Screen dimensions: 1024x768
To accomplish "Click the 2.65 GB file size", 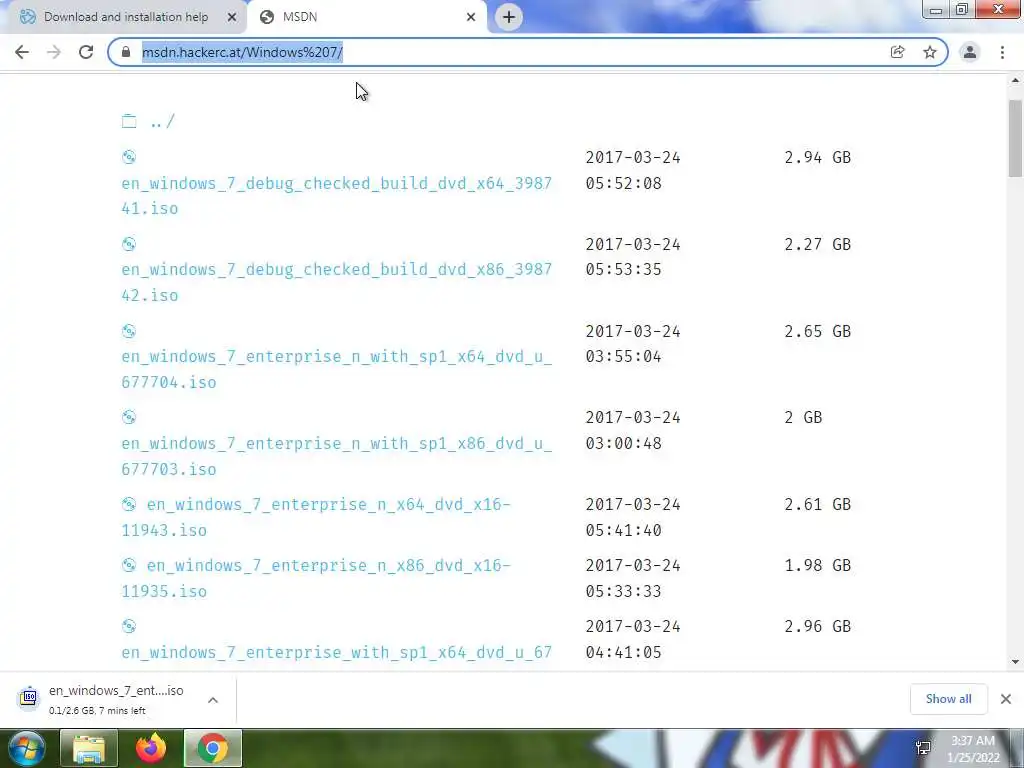I will coord(818,331).
